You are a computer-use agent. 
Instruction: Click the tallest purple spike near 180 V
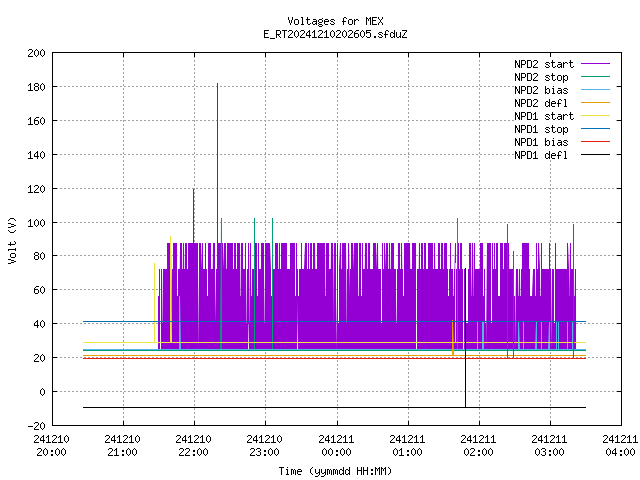(218, 163)
